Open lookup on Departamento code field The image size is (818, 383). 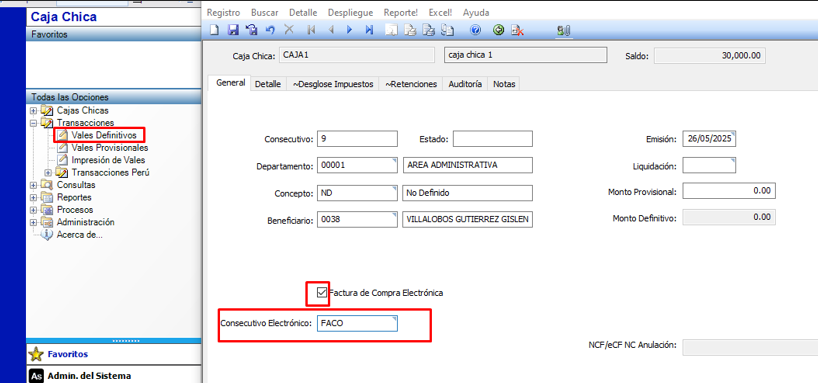pos(395,160)
